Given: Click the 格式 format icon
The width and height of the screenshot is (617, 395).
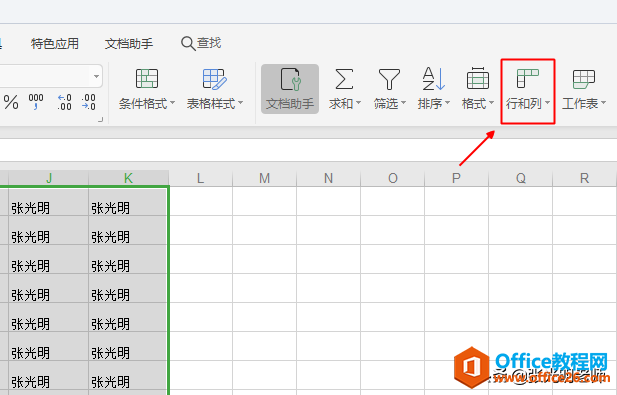Looking at the screenshot, I should click(478, 78).
